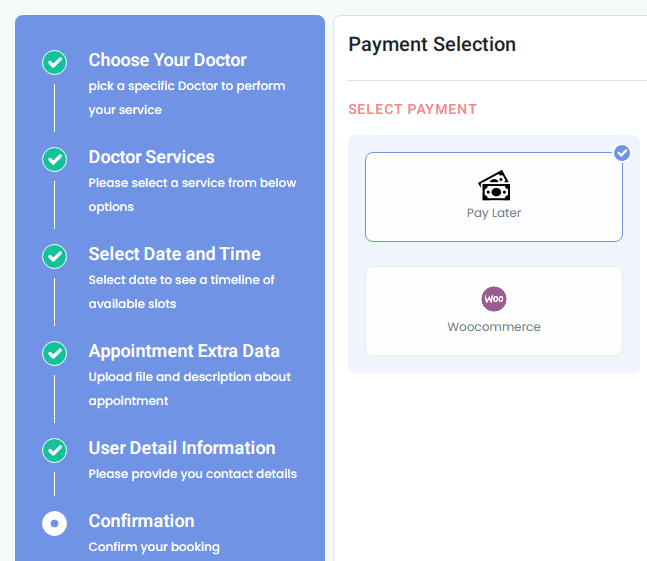Click the Payment Selection heading
The image size is (647, 561).
(432, 44)
